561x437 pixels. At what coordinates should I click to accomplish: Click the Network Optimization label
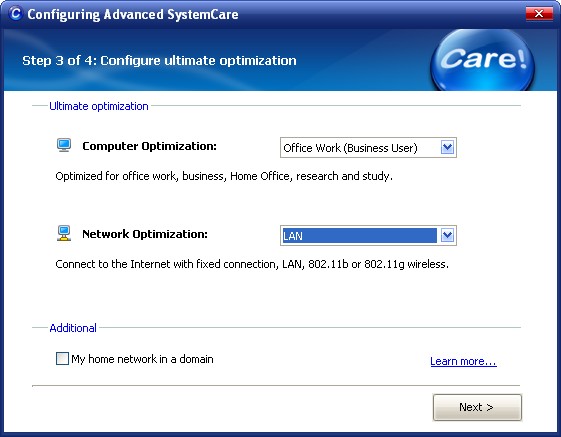click(x=145, y=234)
